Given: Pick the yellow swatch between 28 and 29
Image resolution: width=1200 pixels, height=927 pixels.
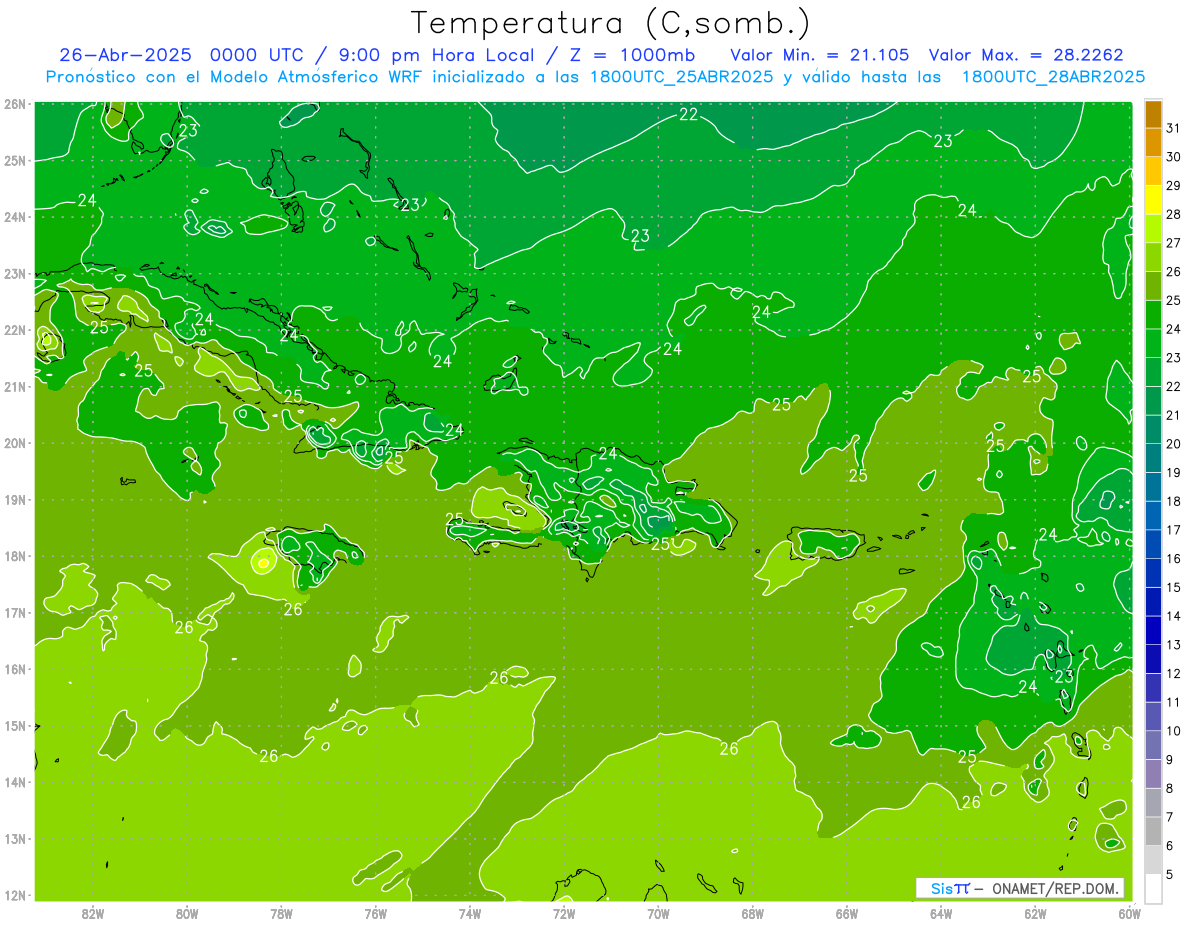Looking at the screenshot, I should point(1153,201).
